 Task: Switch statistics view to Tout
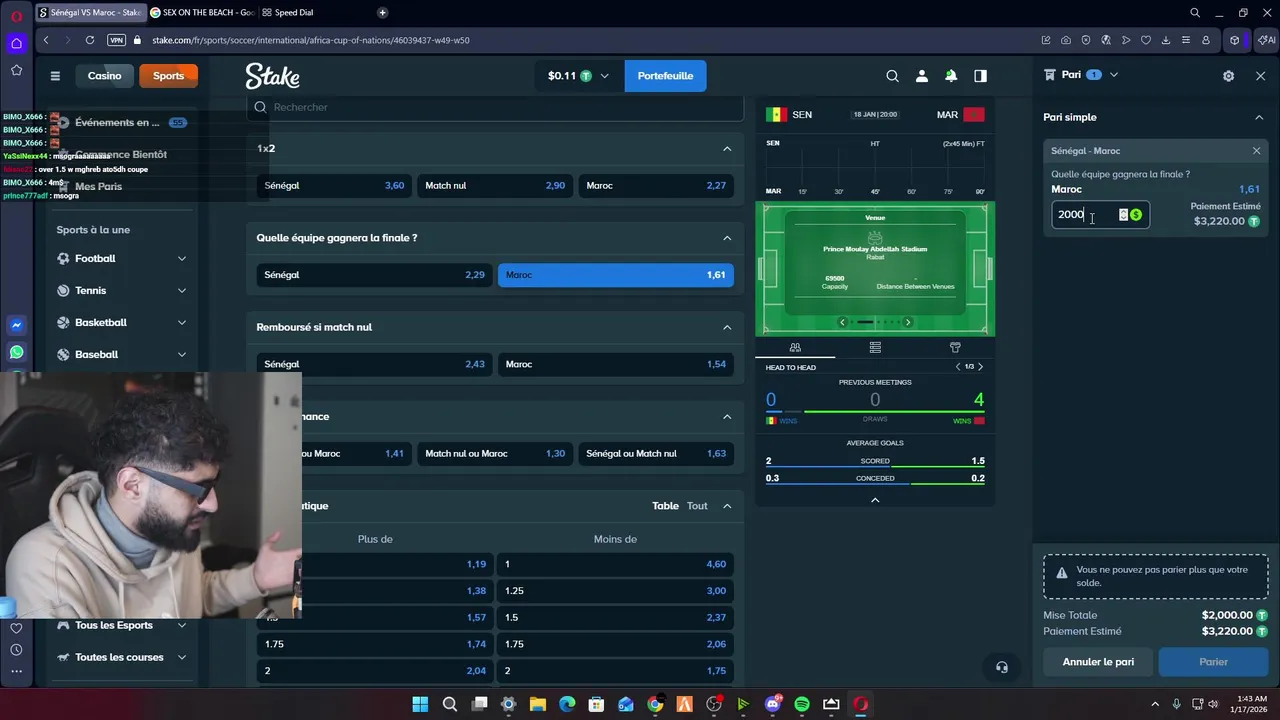(x=697, y=506)
